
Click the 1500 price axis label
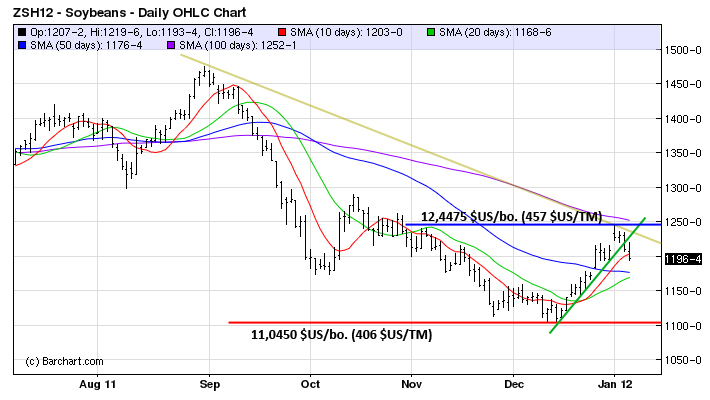(x=681, y=50)
